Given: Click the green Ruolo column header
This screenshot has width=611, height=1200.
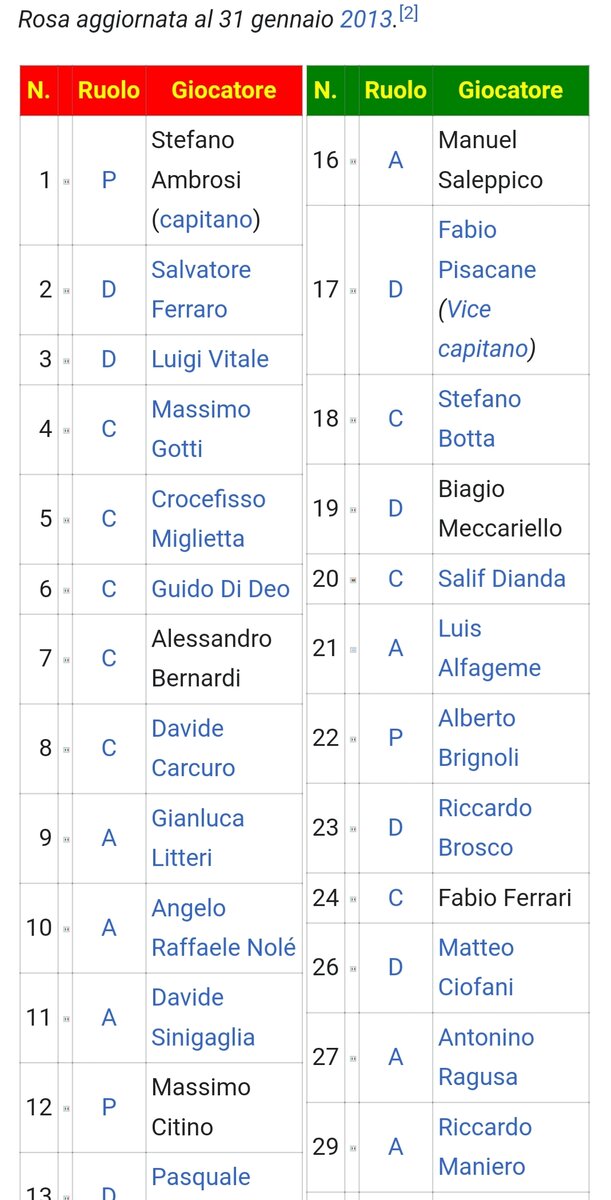Looking at the screenshot, I should (395, 90).
